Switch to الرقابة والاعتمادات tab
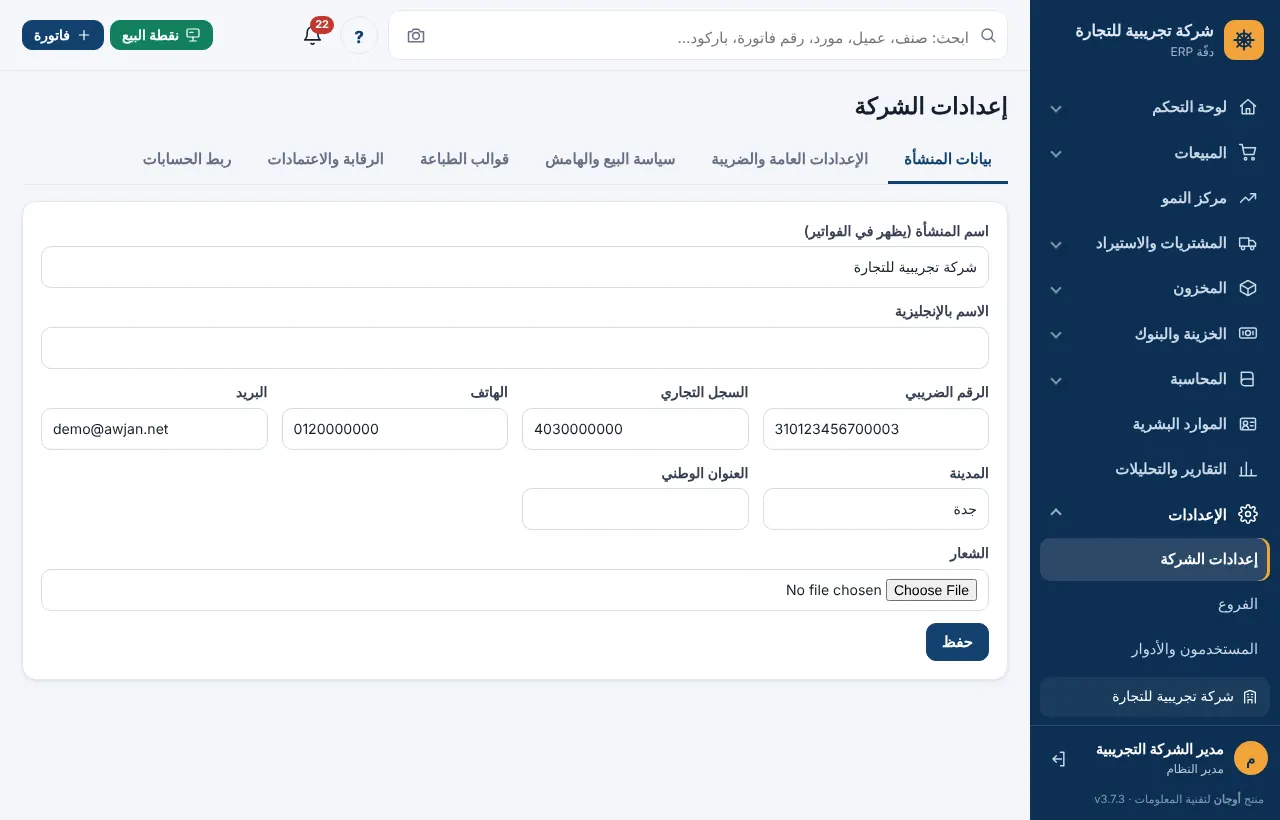The image size is (1280, 820). tap(325, 159)
